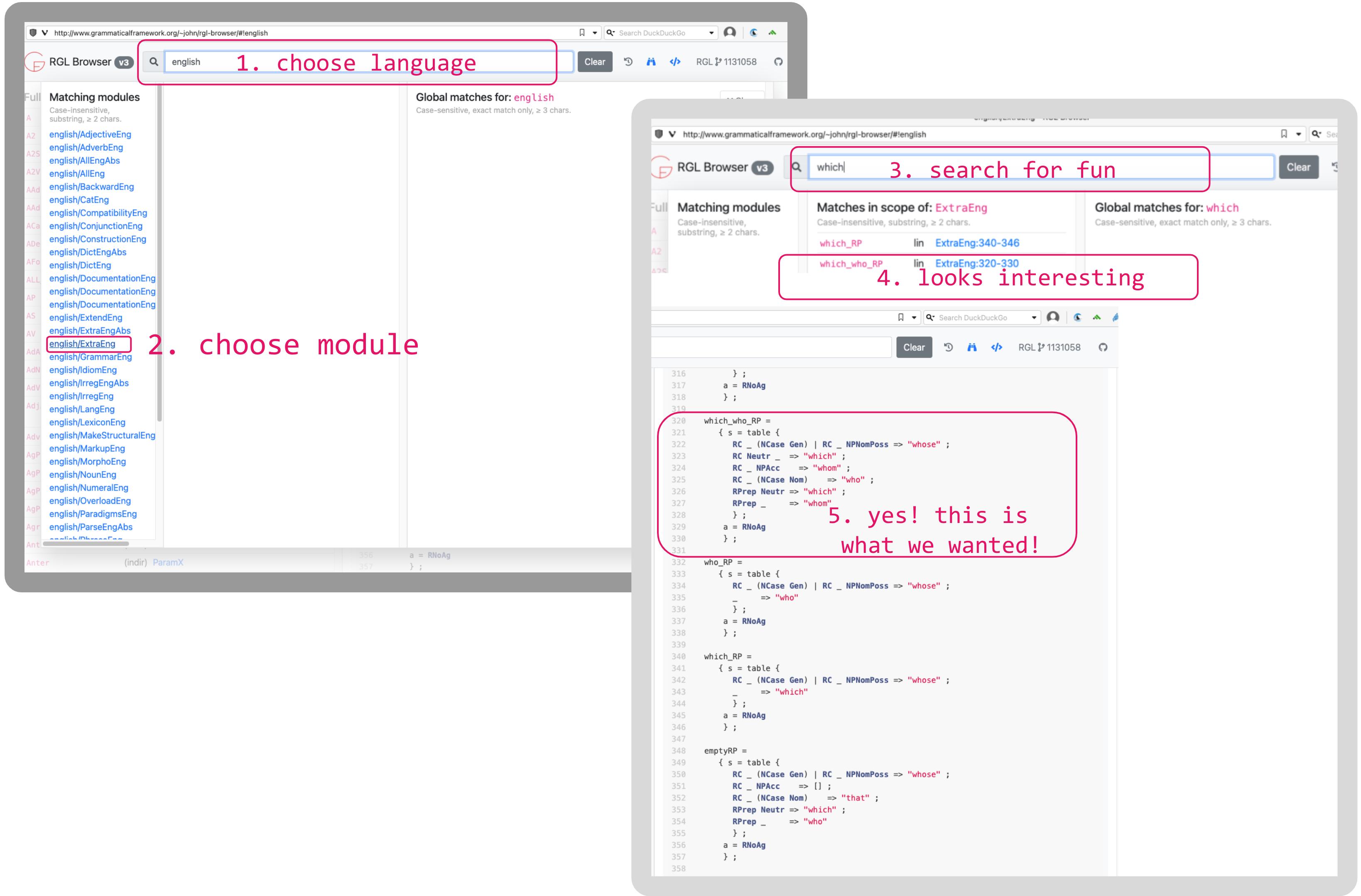Image resolution: width=1361 pixels, height=896 pixels.
Task: Open the DuckDuckGo search dropdown above the 'english' search
Action: coord(711,32)
